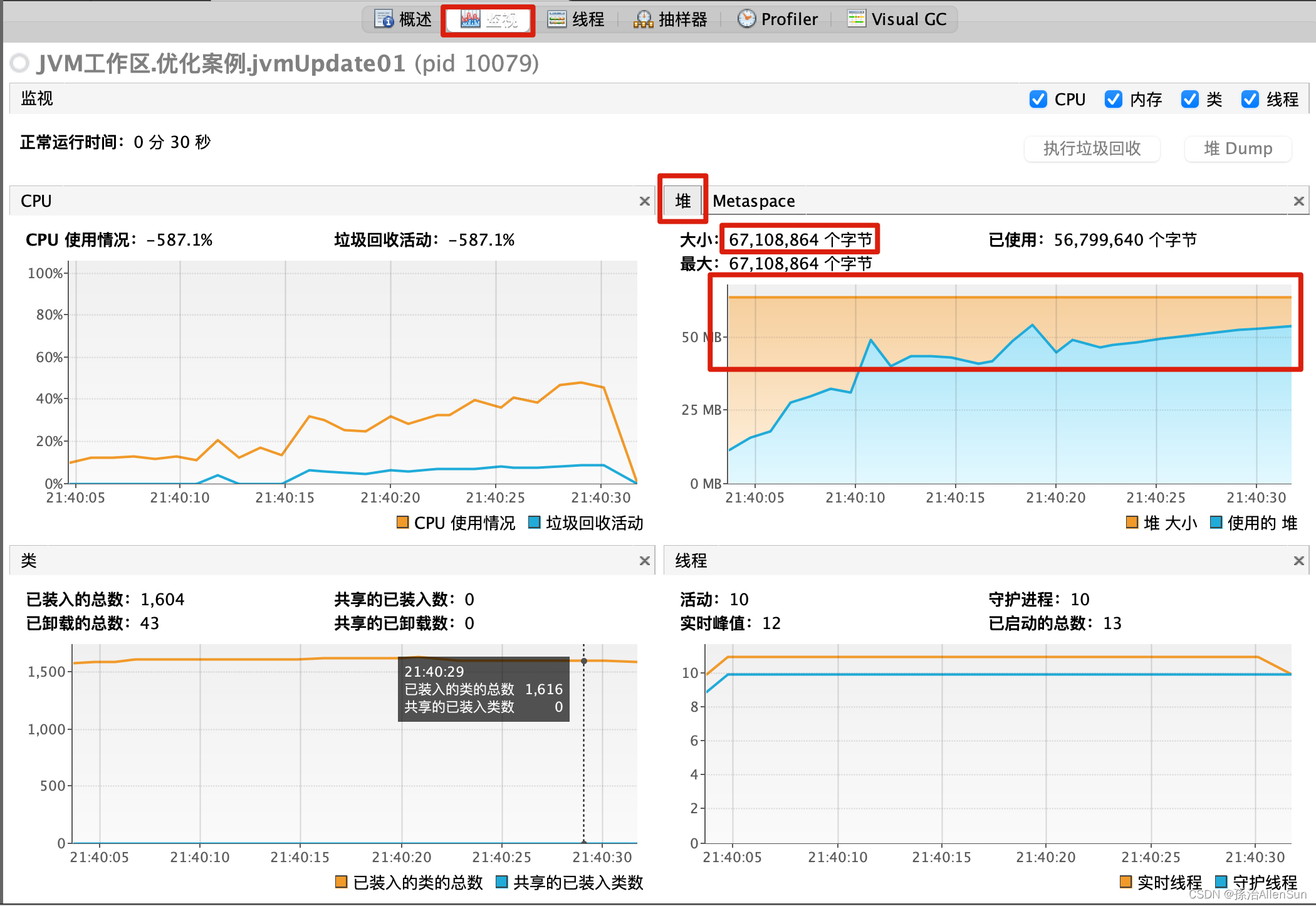This screenshot has height=906, width=1316.
Task: Click 执行垃圾回收 (Perform GC) button
Action: (x=1092, y=148)
